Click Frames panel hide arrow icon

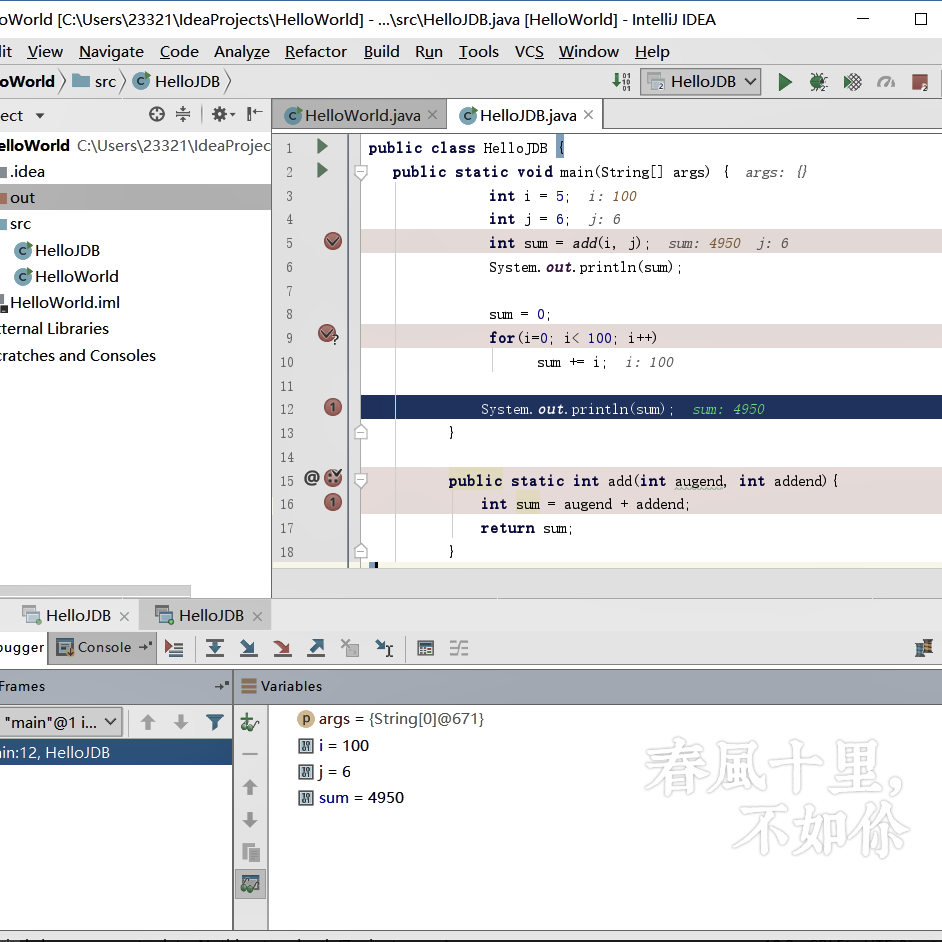click(x=222, y=686)
